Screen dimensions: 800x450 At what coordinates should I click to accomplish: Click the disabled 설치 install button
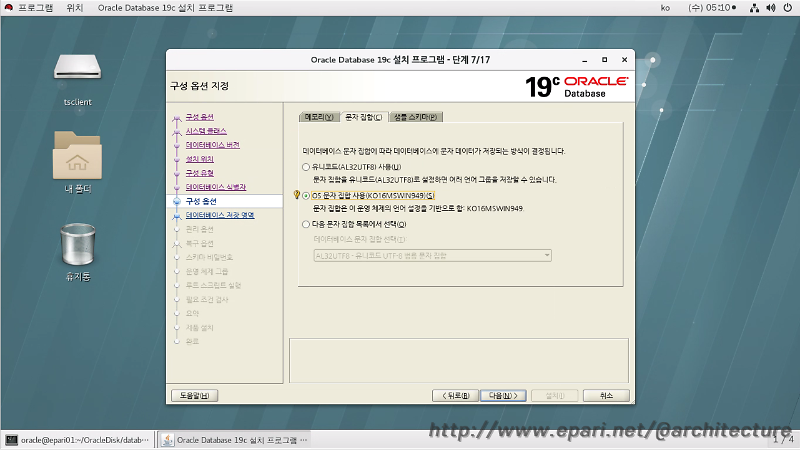pos(555,395)
